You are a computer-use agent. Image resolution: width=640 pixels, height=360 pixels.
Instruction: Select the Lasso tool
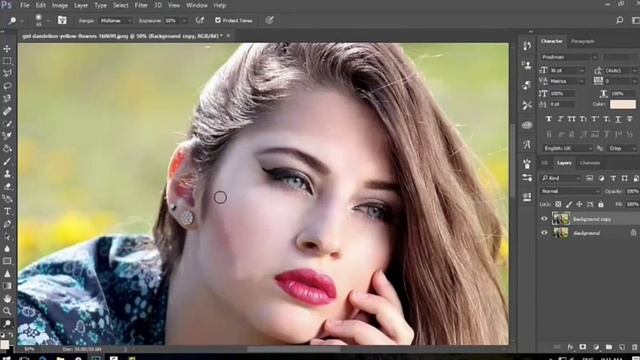(x=7, y=86)
